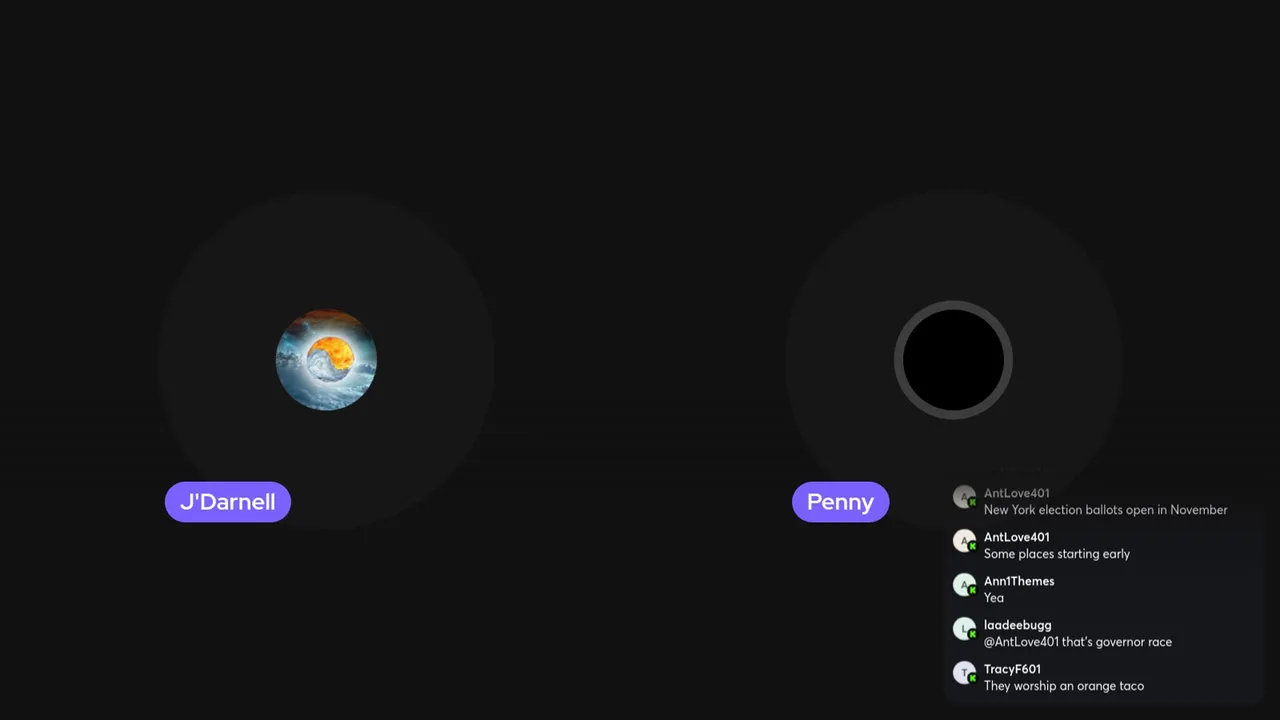1280x720 pixels.
Task: Click laadeebugg's chat avatar icon
Action: point(964,629)
